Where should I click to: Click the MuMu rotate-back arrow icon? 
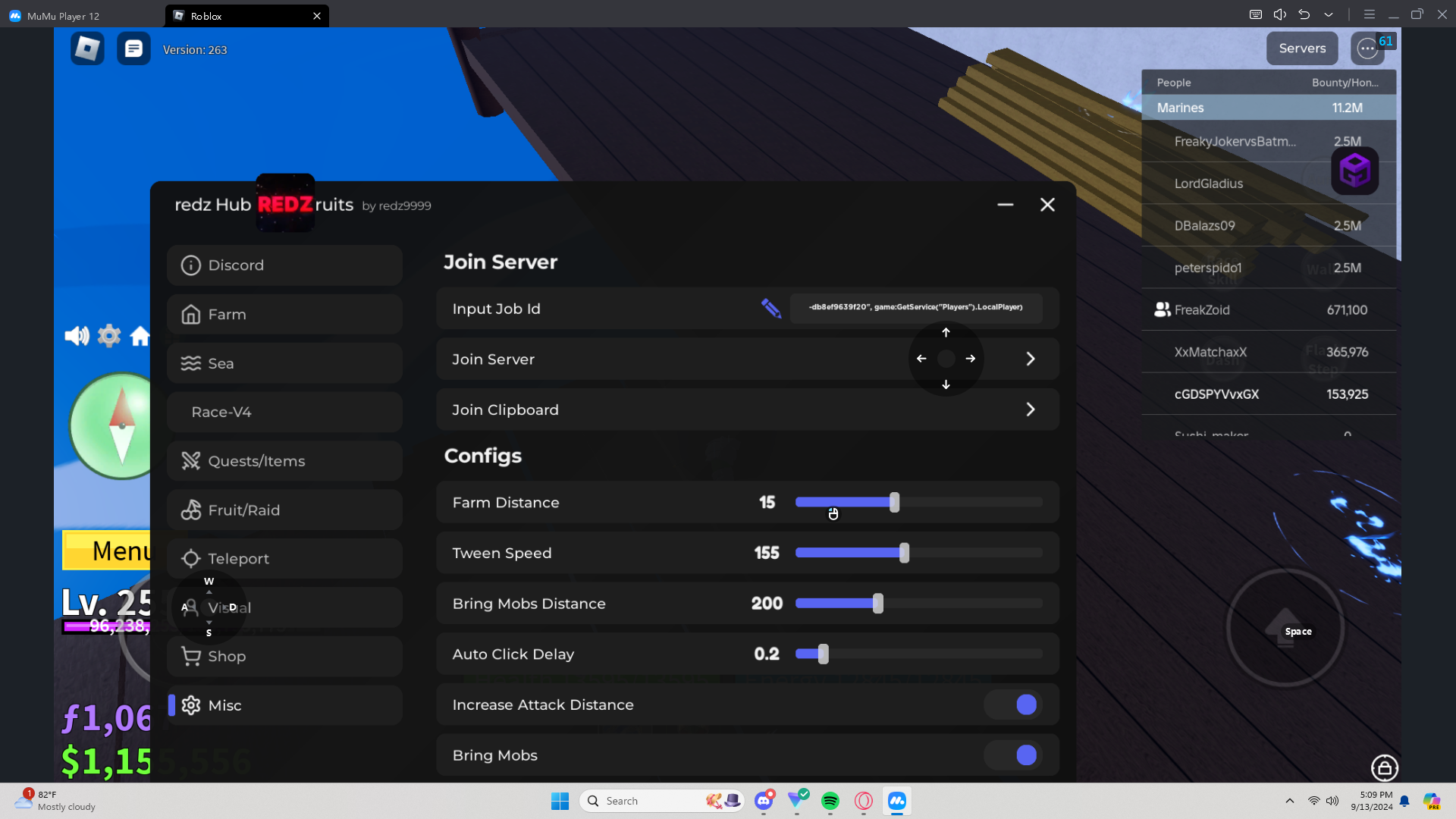click(1304, 14)
